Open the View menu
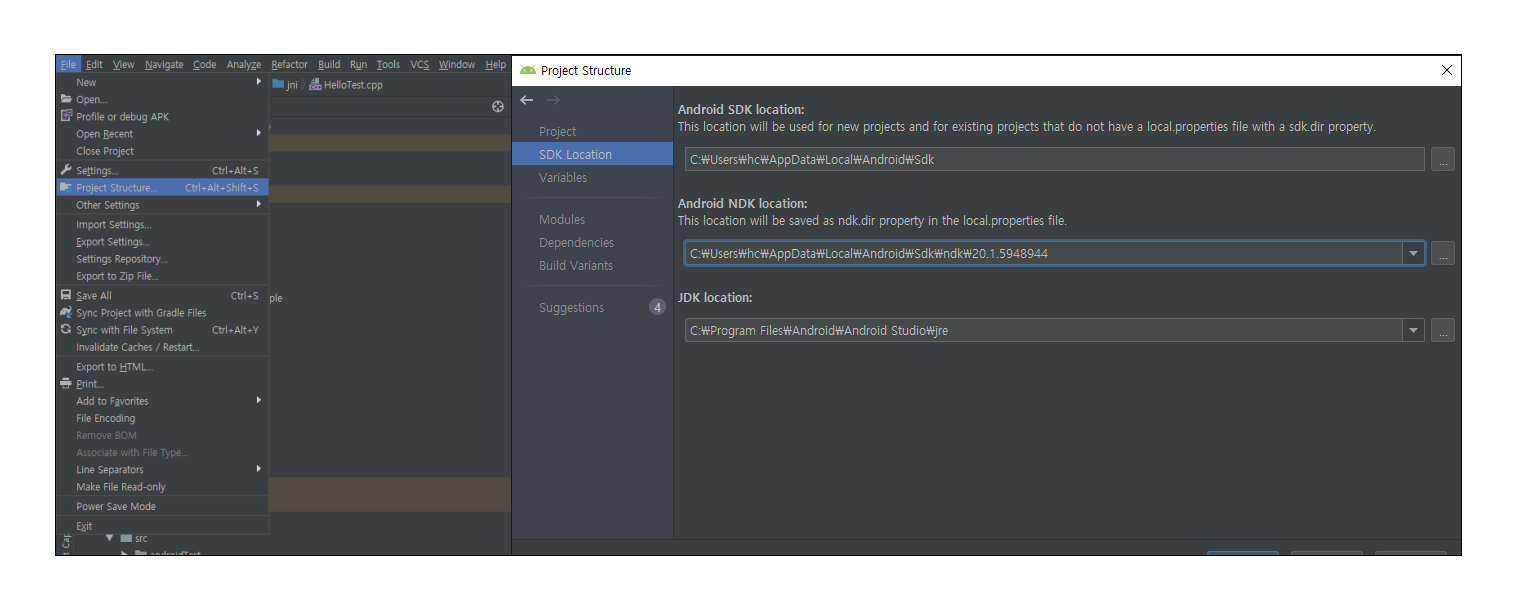1517x612 pixels. point(123,65)
